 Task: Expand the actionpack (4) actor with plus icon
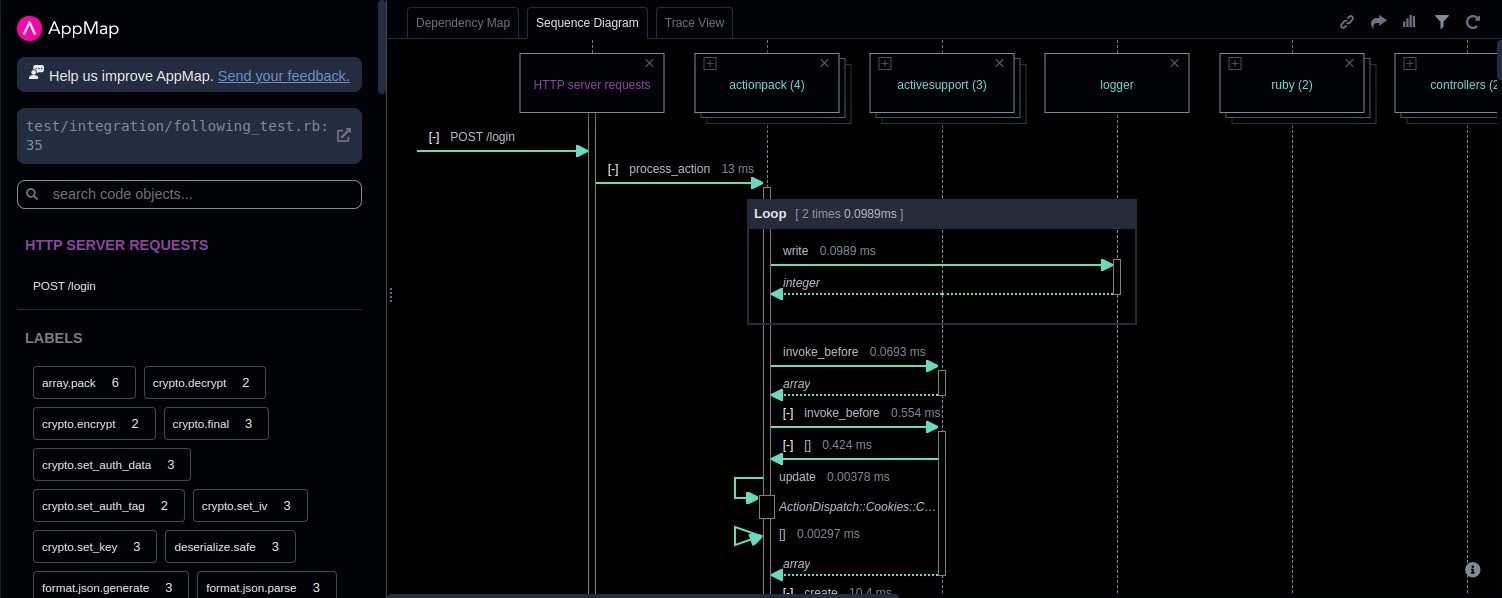tap(710, 63)
